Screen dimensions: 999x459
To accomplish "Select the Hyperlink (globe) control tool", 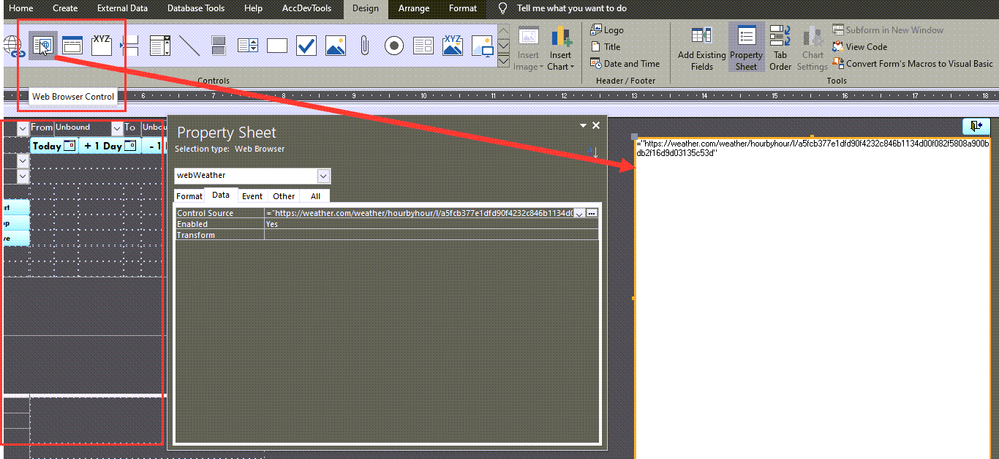I will pos(12,46).
